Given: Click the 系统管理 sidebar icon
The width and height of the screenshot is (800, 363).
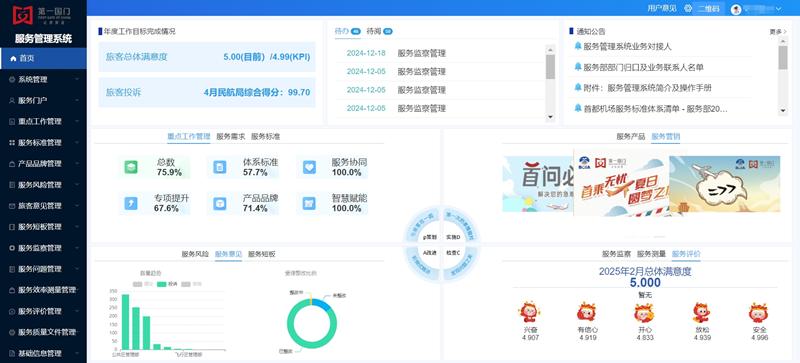Looking at the screenshot, I should tap(12, 80).
